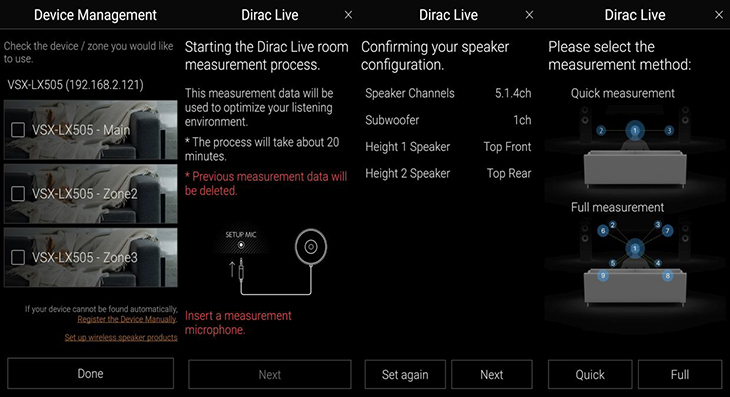Click position 7 marker in Full measurement diagram
Image resolution: width=730 pixels, height=397 pixels.
[x=667, y=230]
